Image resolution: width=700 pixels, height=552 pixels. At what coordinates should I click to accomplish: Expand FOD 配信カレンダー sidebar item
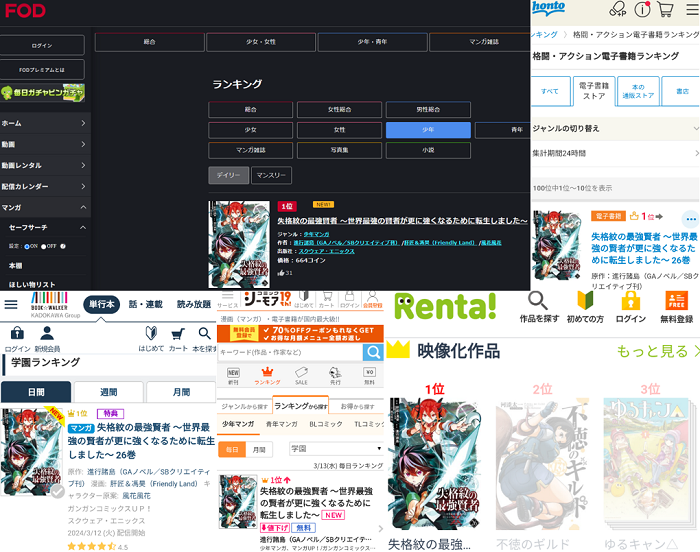point(45,186)
